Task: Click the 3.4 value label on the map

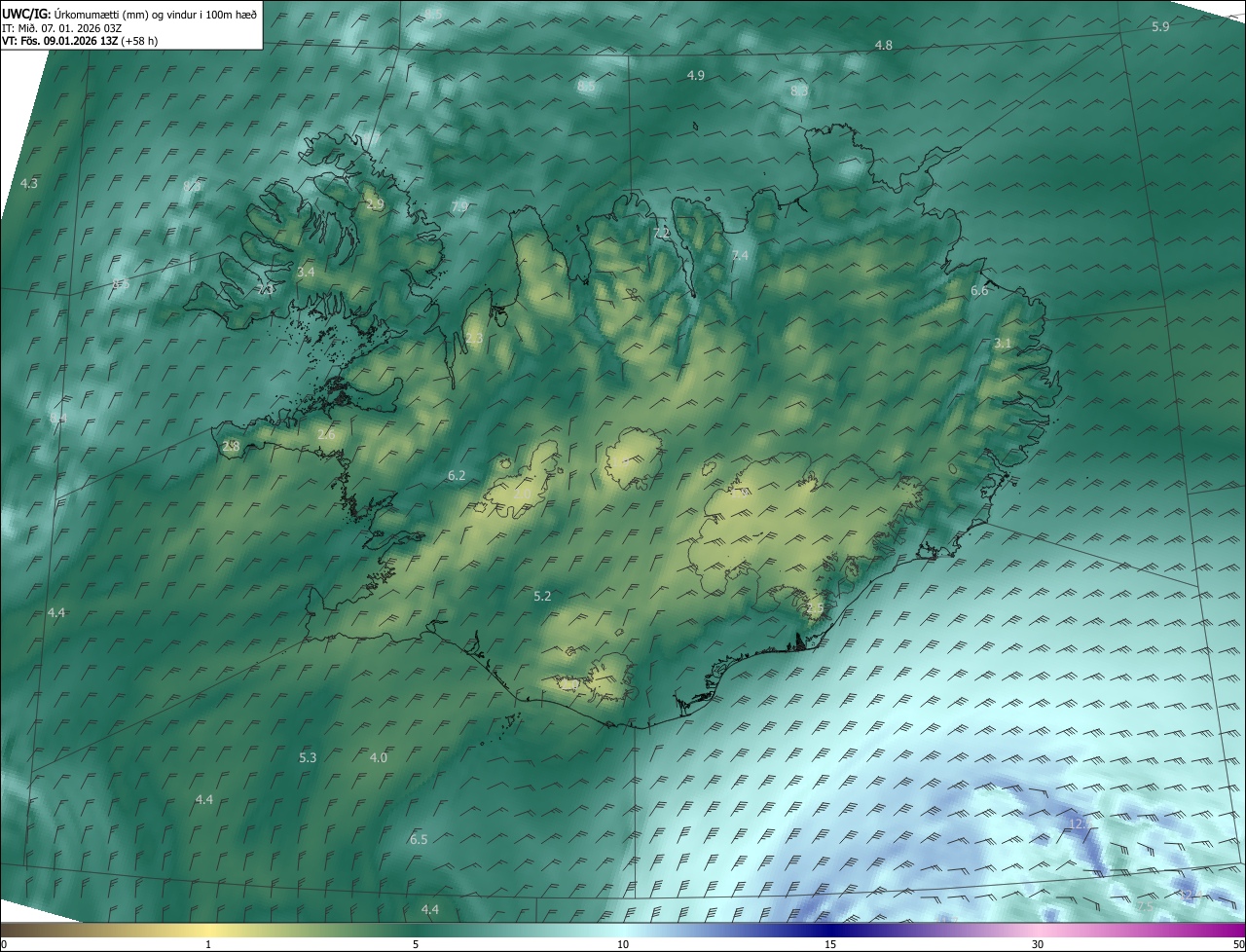Action: click(x=306, y=272)
